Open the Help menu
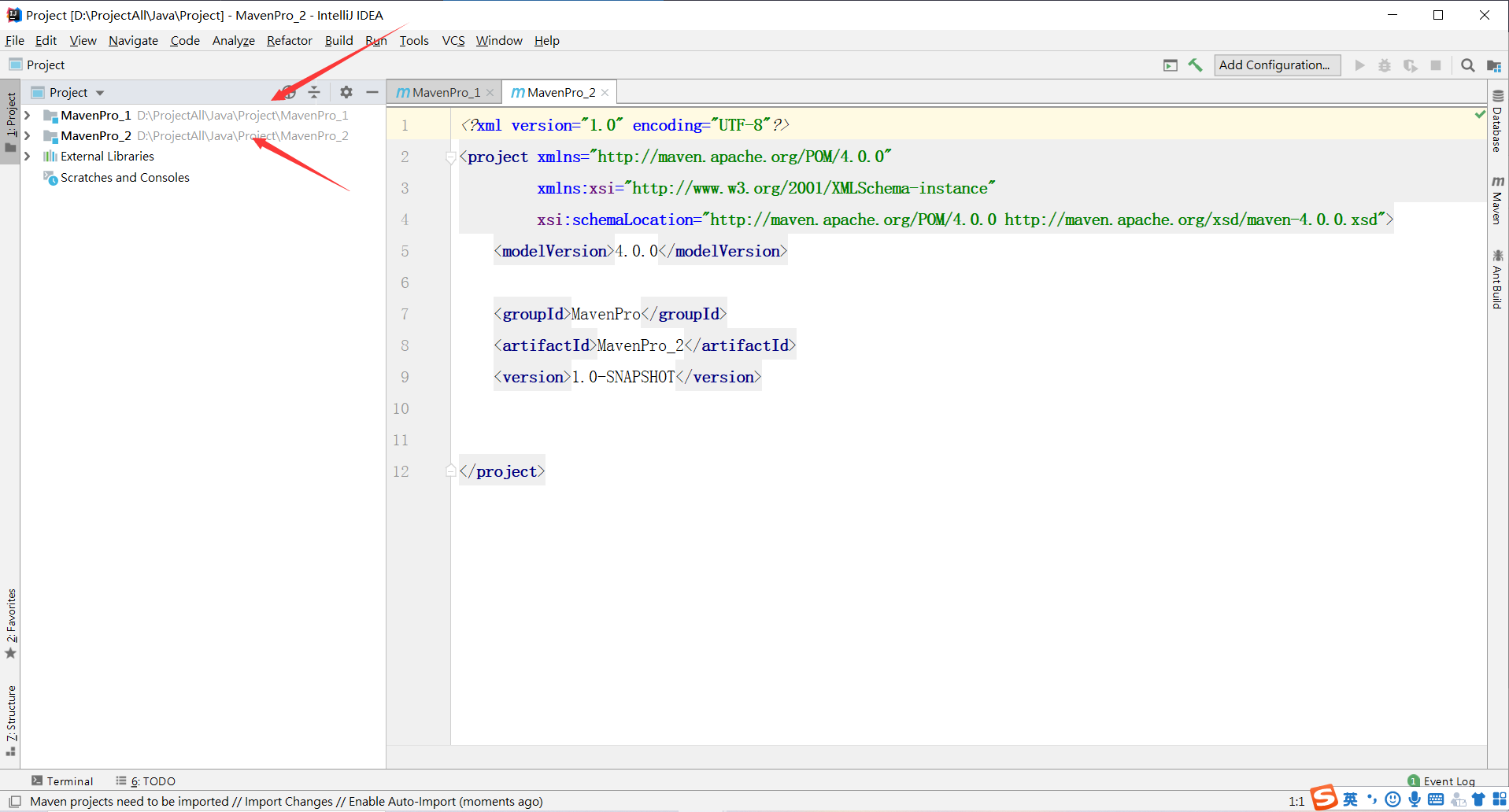The height and width of the screenshot is (812, 1509). pyautogui.click(x=547, y=40)
